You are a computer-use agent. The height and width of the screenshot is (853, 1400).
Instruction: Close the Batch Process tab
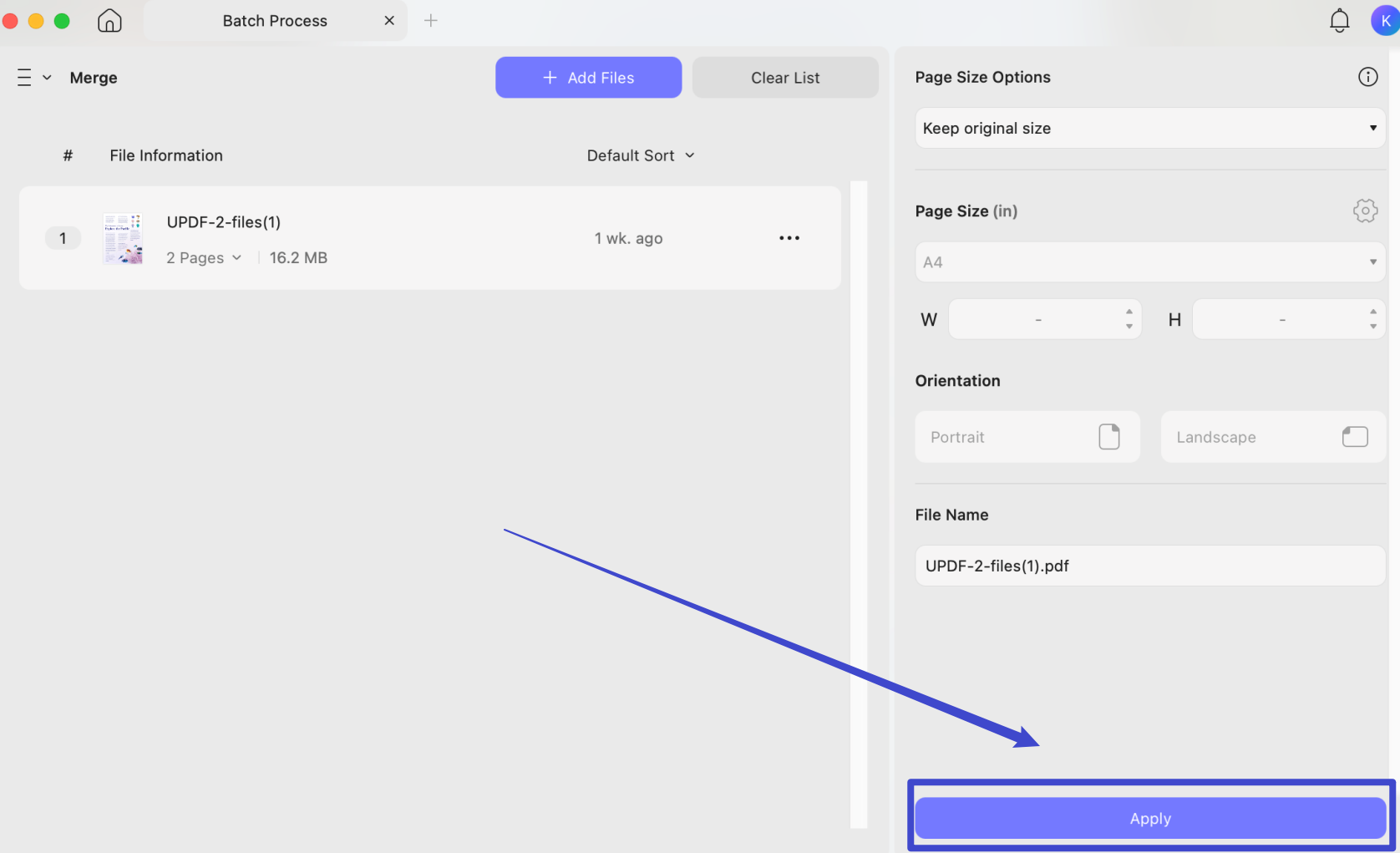click(389, 21)
